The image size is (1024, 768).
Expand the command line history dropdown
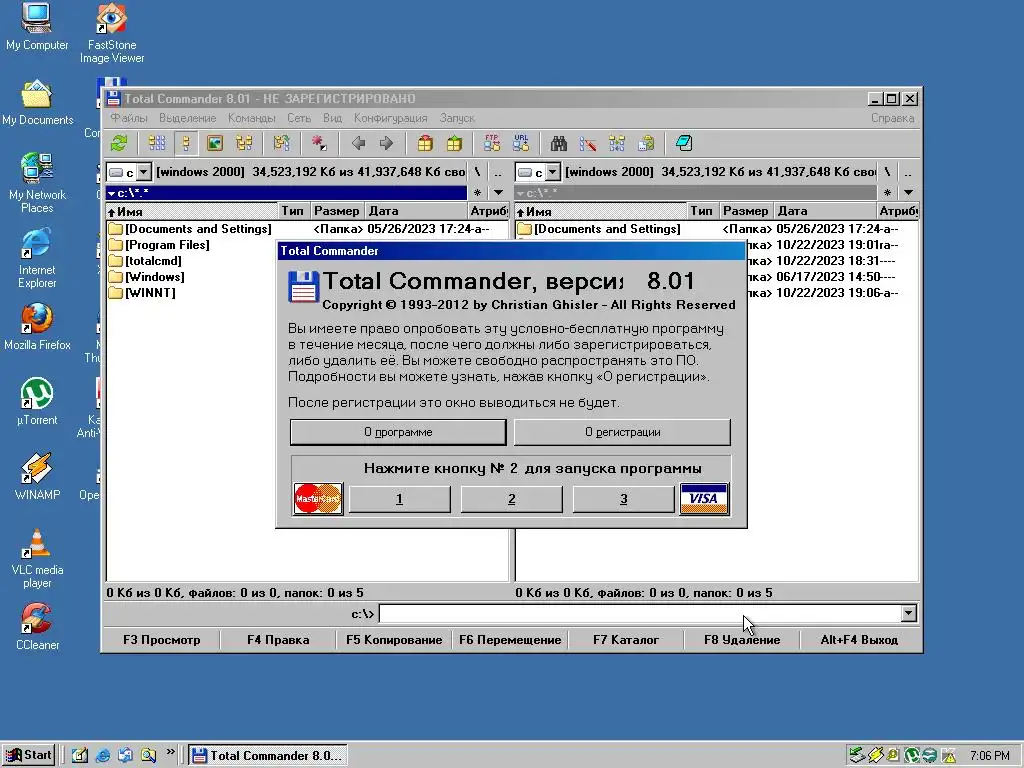coord(909,613)
